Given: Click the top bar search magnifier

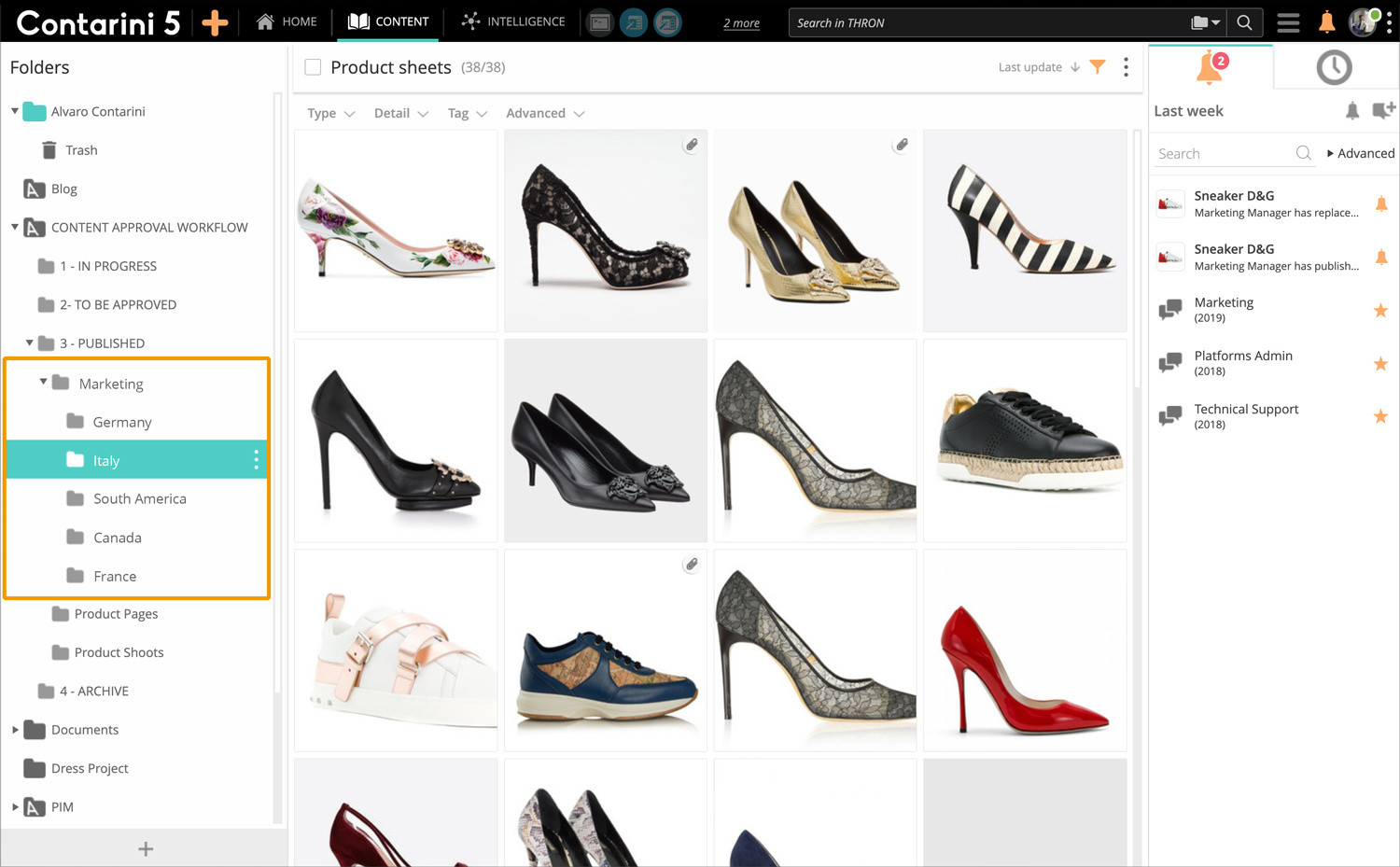Looking at the screenshot, I should 1244,22.
